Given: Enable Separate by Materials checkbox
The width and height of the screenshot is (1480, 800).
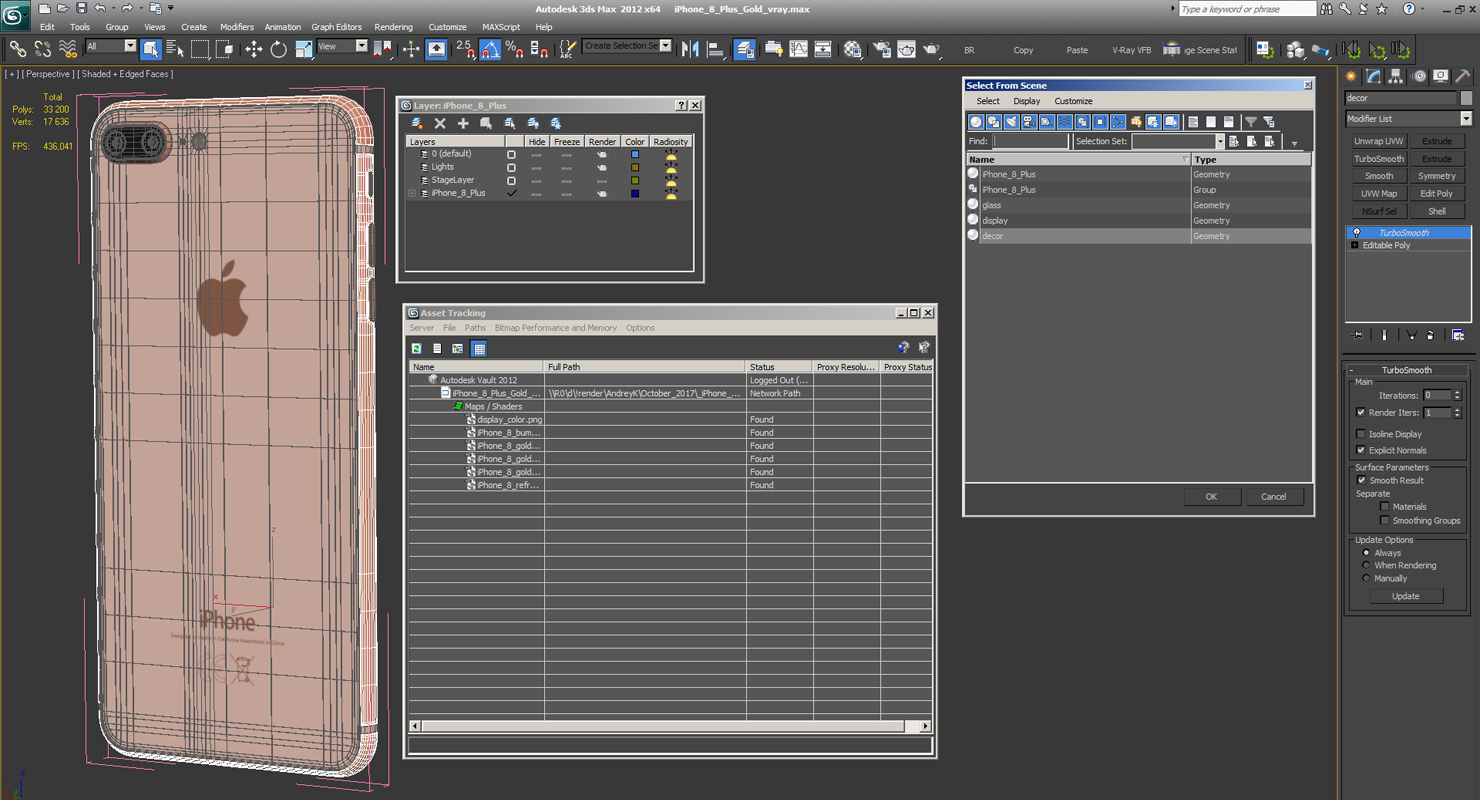Looking at the screenshot, I should click(x=1385, y=506).
